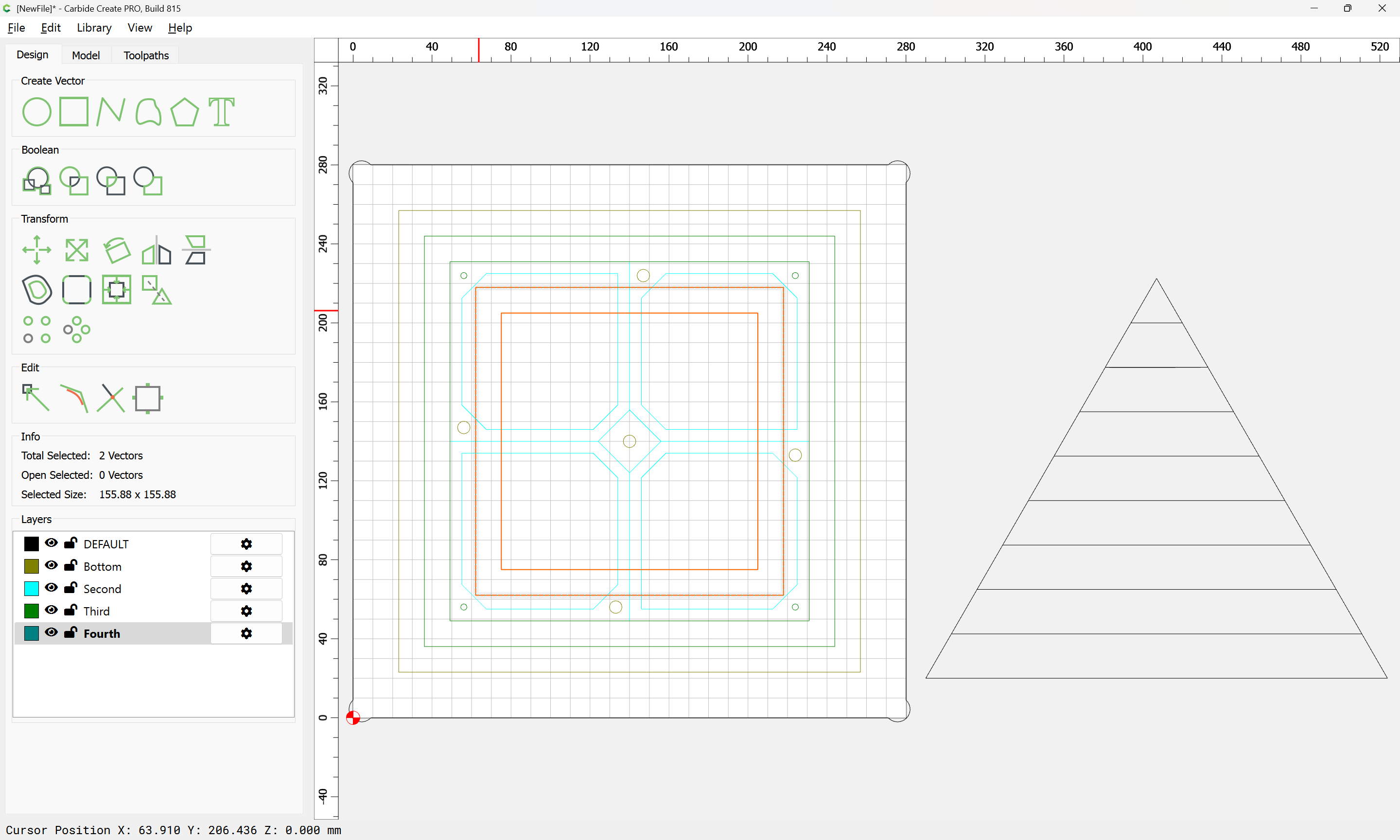Hide the Second layer with eye icon

tap(52, 588)
